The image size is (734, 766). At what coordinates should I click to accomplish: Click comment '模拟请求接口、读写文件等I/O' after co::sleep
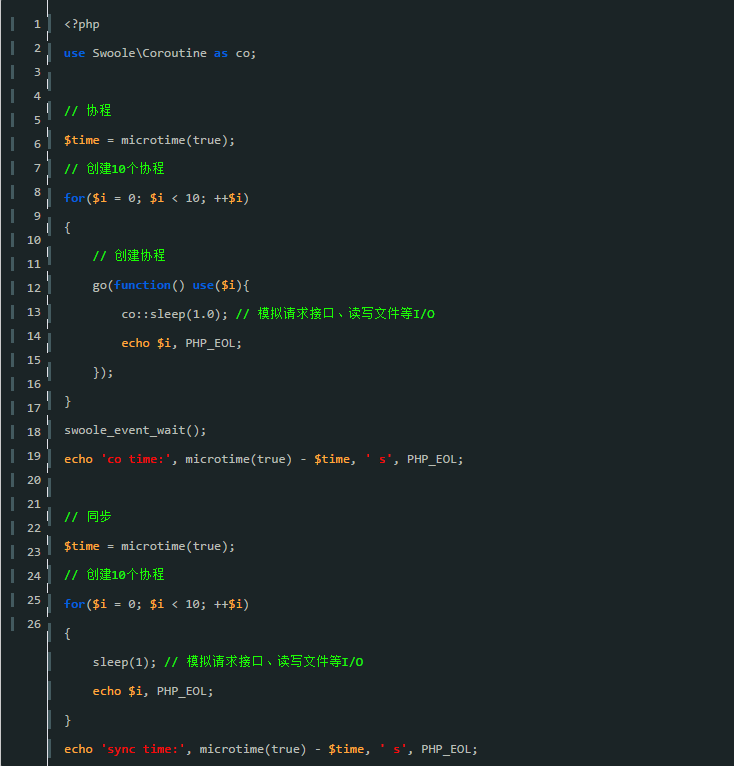[346, 314]
